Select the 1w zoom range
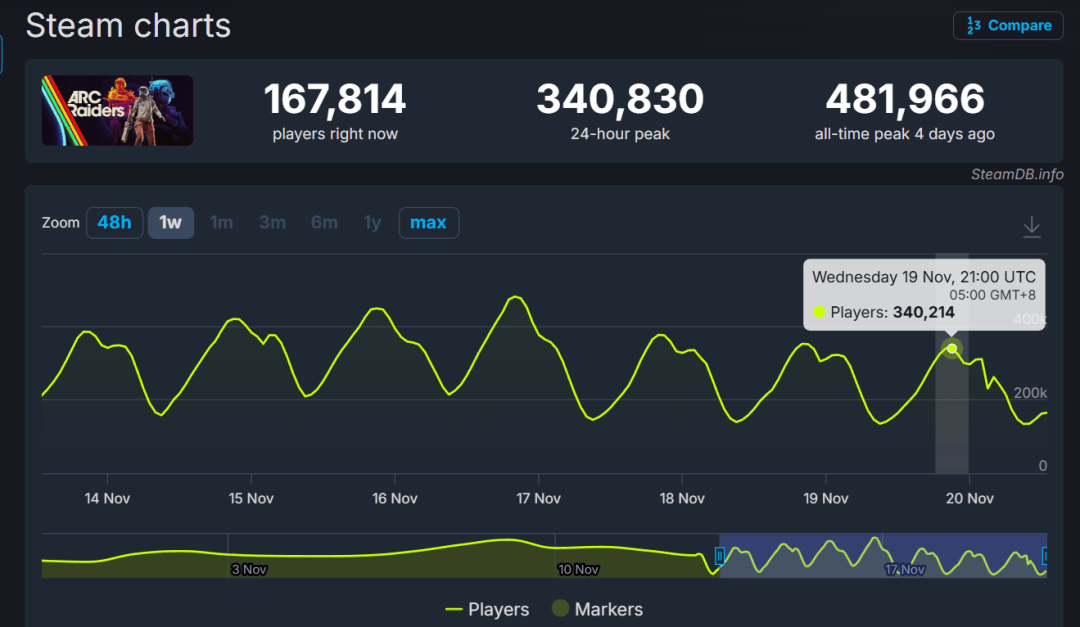The image size is (1080, 627). (x=171, y=222)
